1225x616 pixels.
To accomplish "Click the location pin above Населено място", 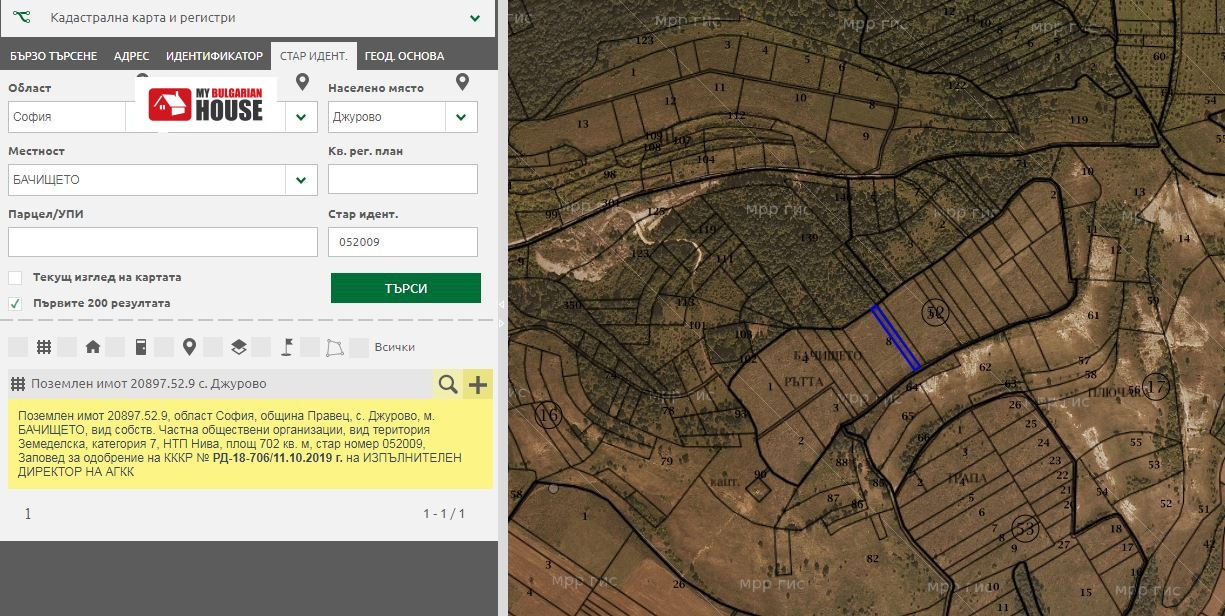I will click(x=462, y=82).
